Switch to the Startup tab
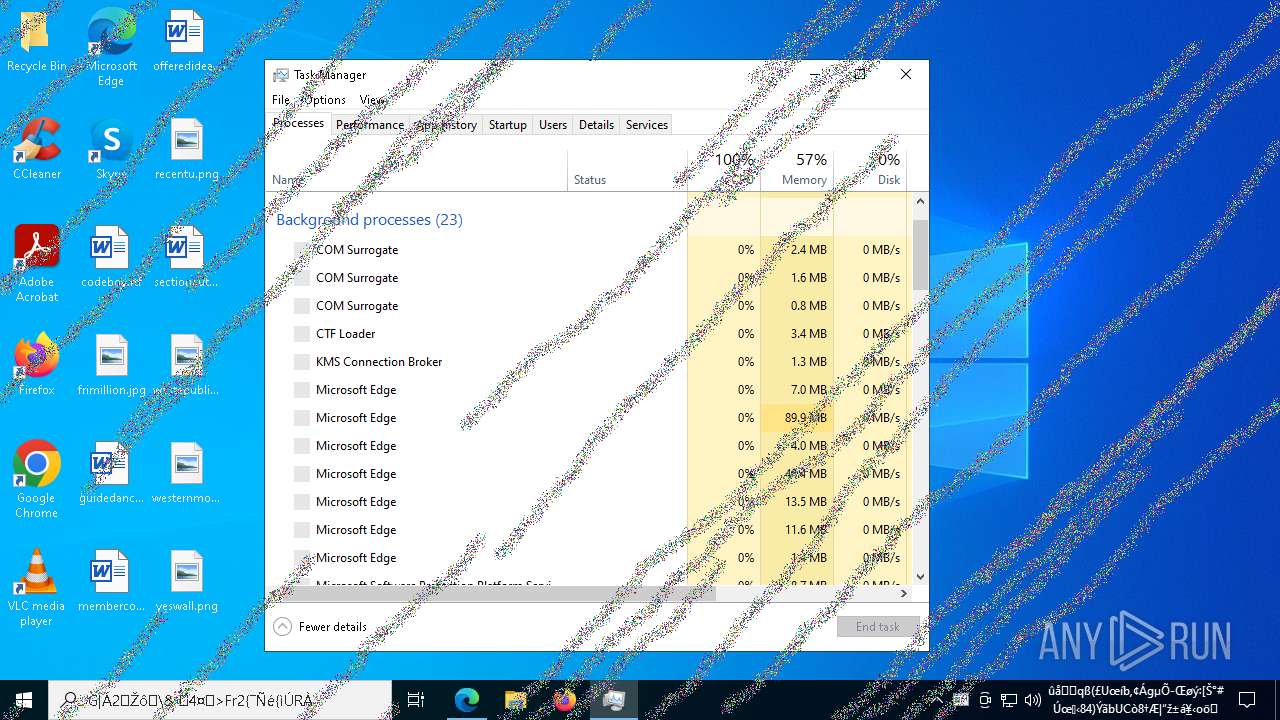Image resolution: width=1280 pixels, height=720 pixels. (507, 125)
